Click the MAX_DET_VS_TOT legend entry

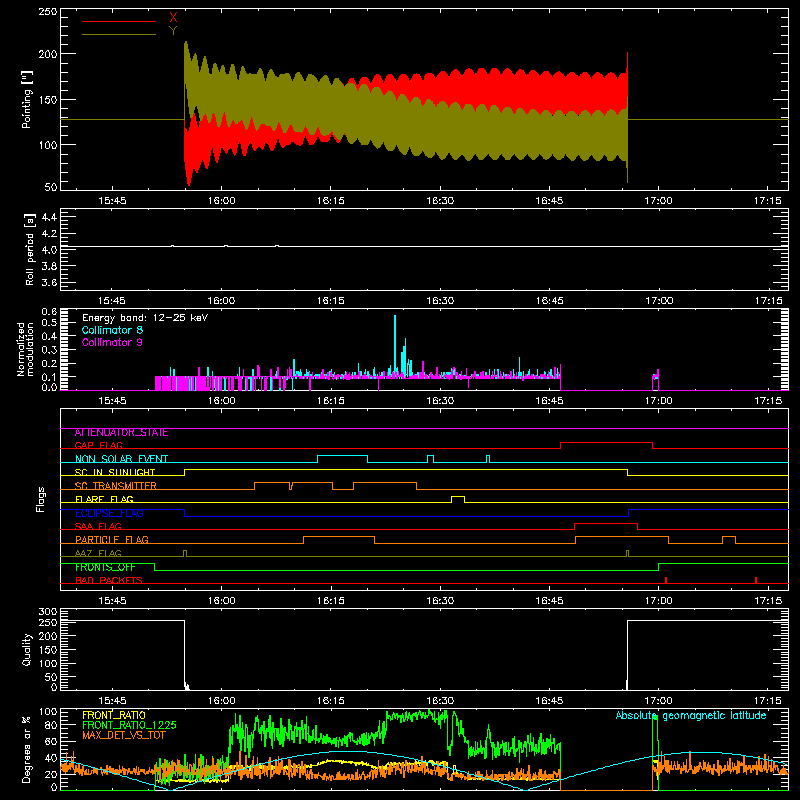pos(123,735)
